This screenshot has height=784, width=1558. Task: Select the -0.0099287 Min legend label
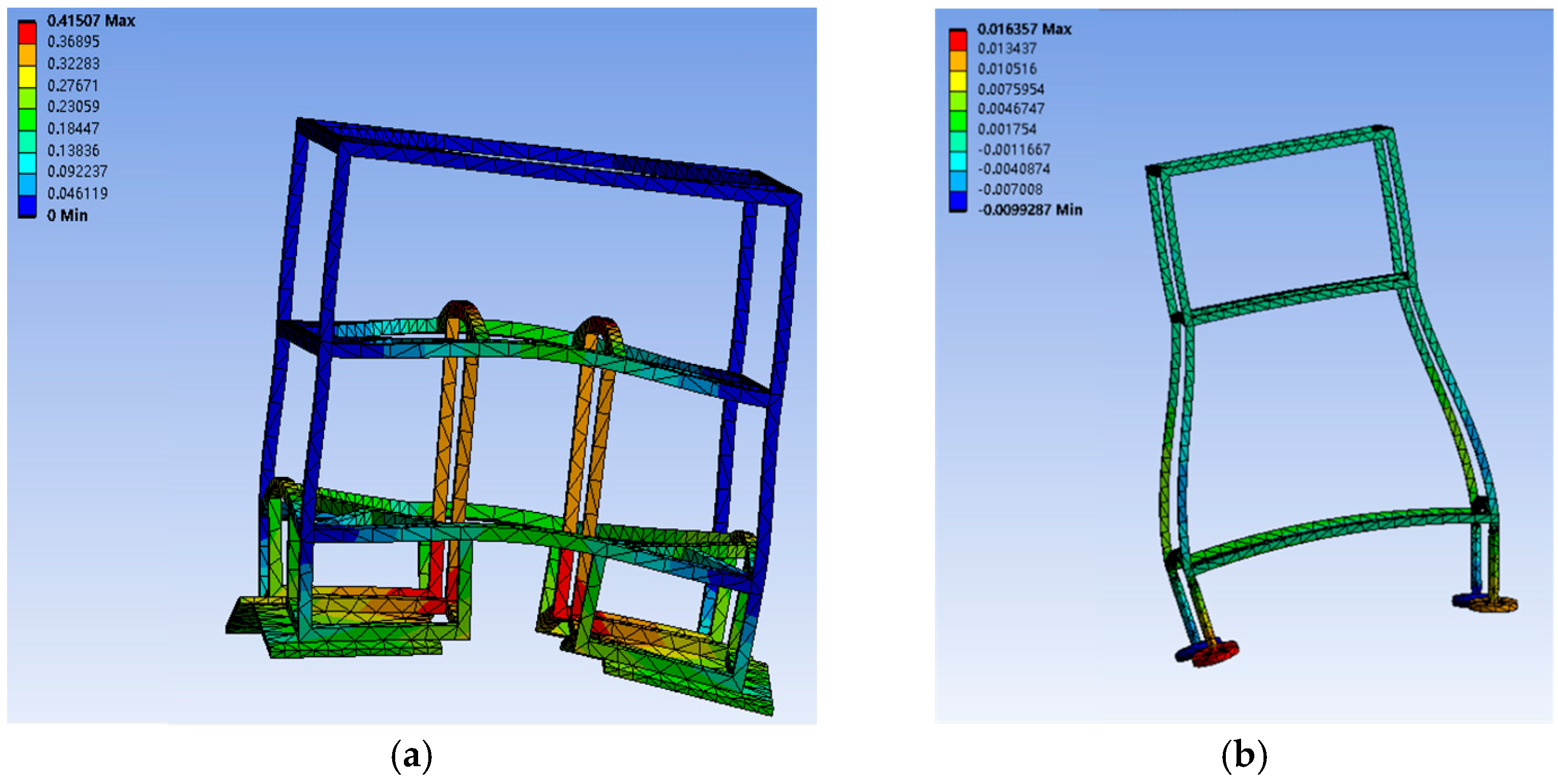click(x=1030, y=210)
